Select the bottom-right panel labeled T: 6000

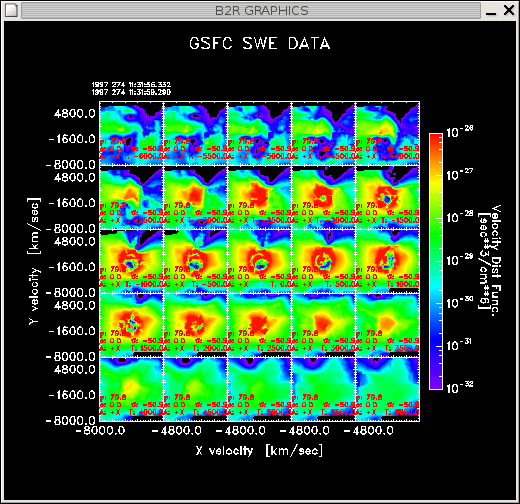click(388, 389)
